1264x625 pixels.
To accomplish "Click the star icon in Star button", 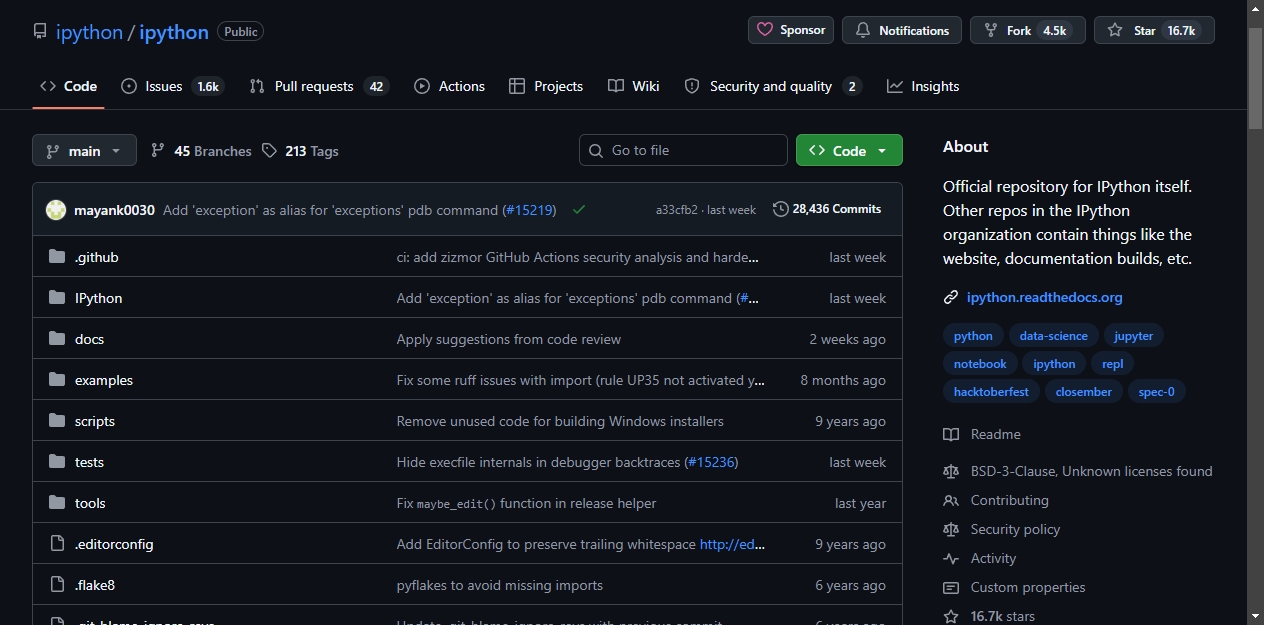I will click(x=1115, y=30).
